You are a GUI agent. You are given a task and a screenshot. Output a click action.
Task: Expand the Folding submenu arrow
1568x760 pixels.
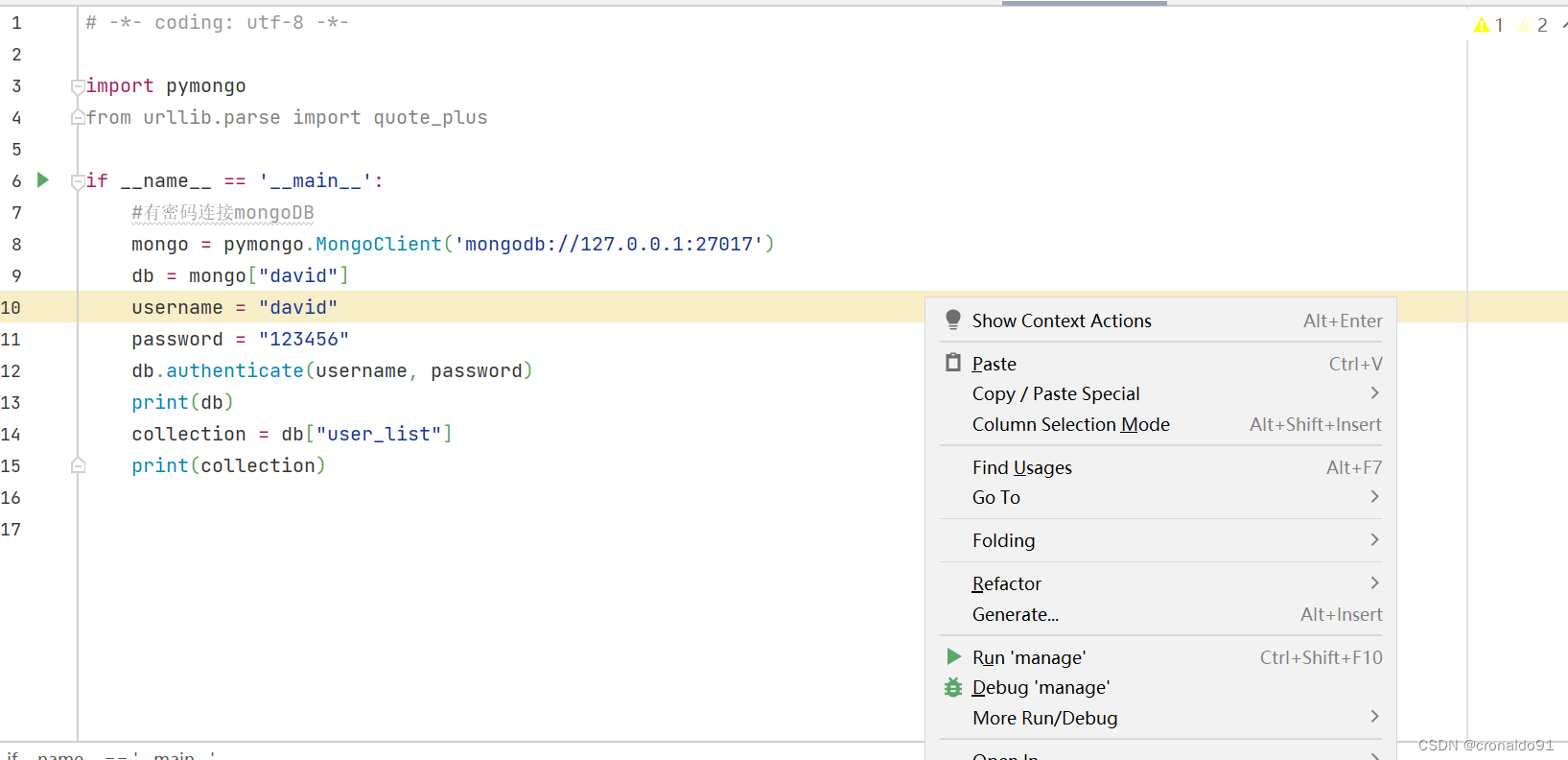(1374, 539)
